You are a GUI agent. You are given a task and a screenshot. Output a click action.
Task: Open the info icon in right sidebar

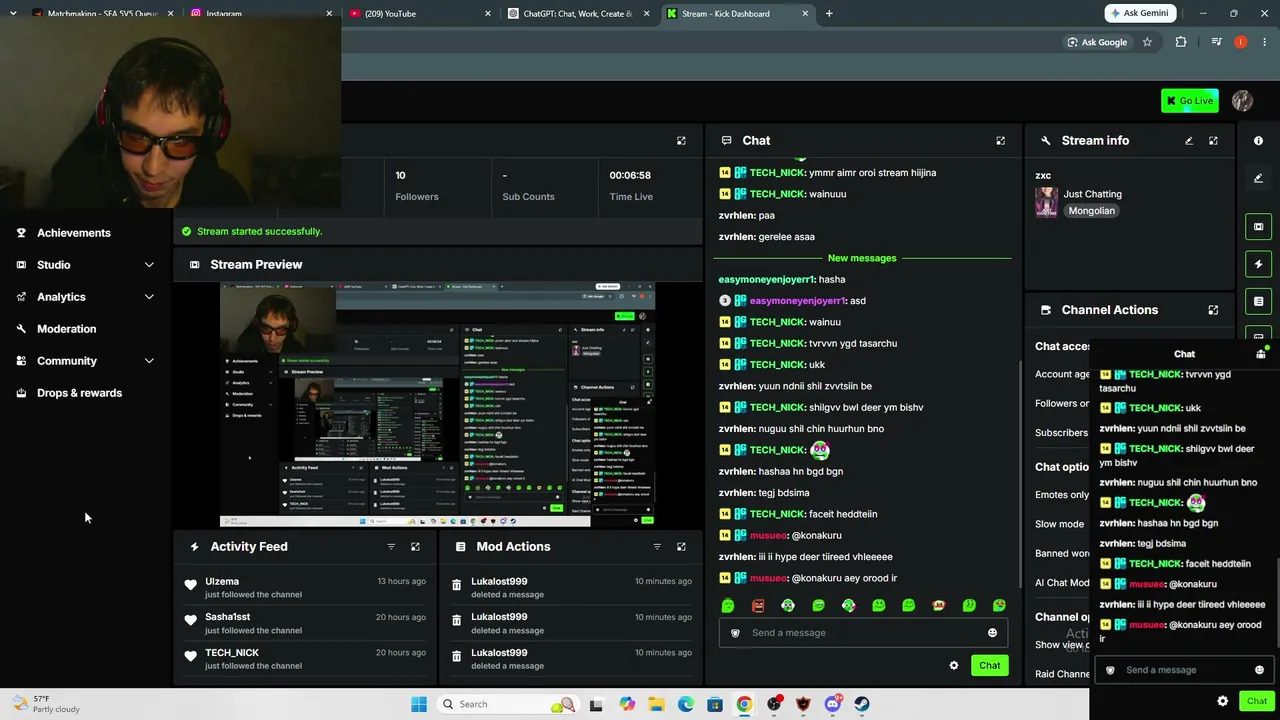point(1258,141)
